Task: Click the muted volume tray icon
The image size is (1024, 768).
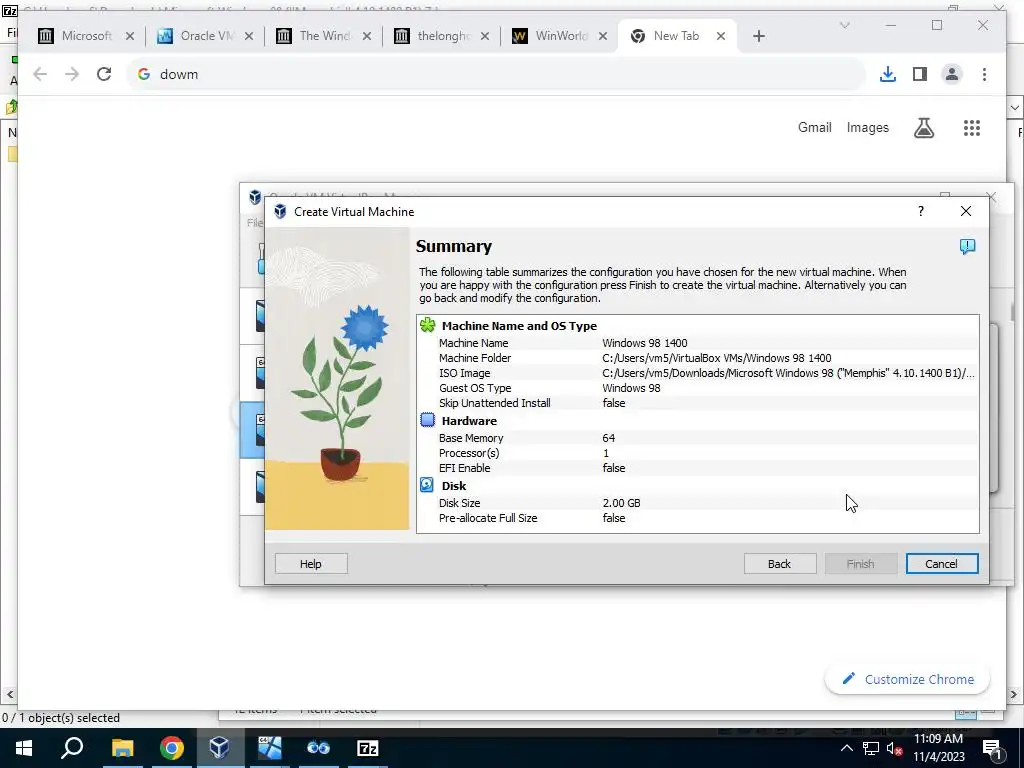Action: pos(894,748)
